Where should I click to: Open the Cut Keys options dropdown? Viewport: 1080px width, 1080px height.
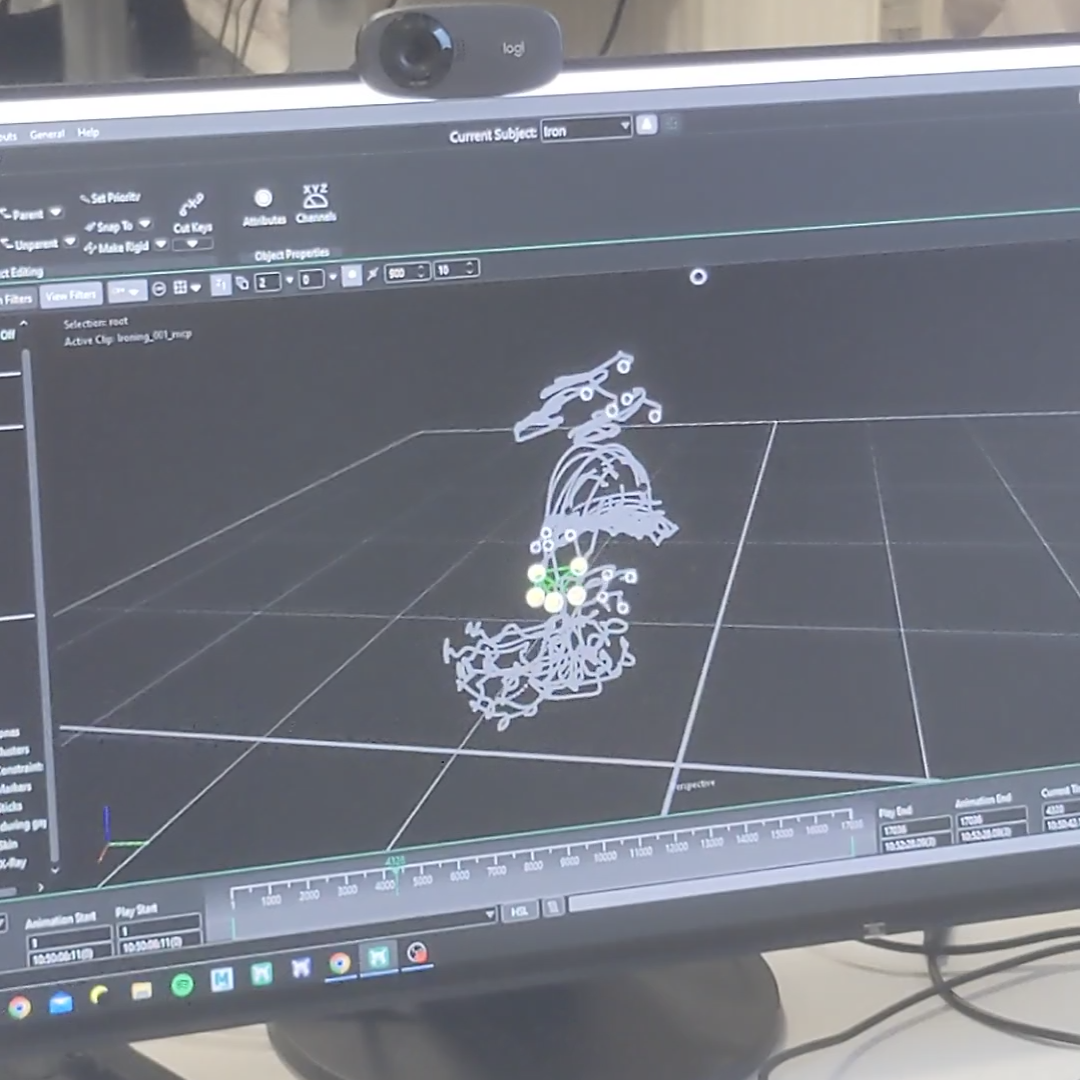coord(192,245)
